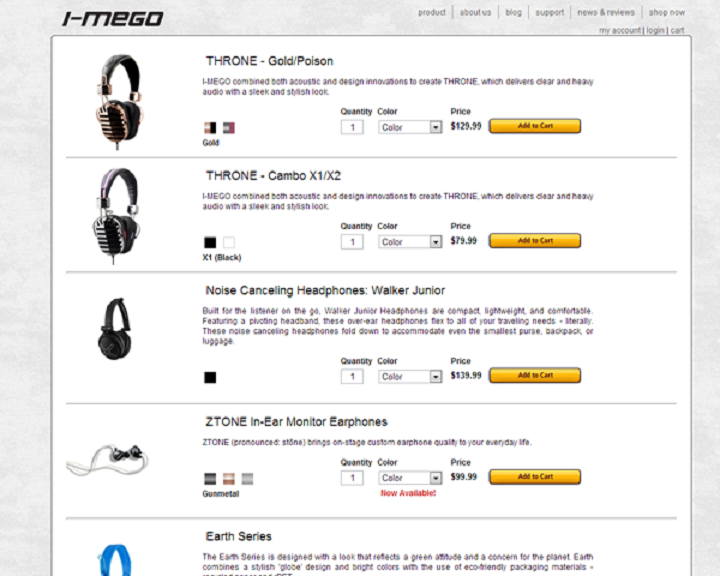Choose the X1 Black swatch for Cambo
The width and height of the screenshot is (720, 576).
tap(210, 242)
